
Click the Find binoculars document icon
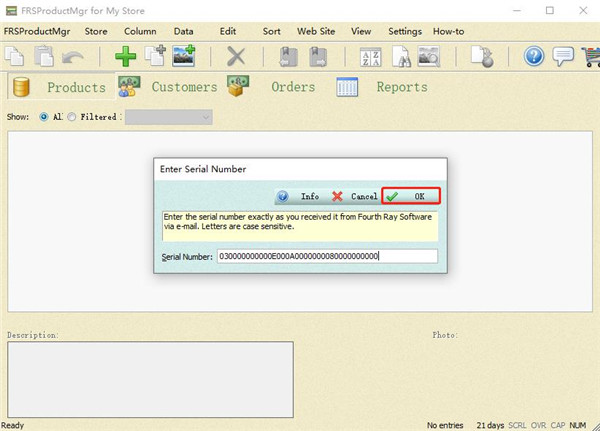click(401, 57)
